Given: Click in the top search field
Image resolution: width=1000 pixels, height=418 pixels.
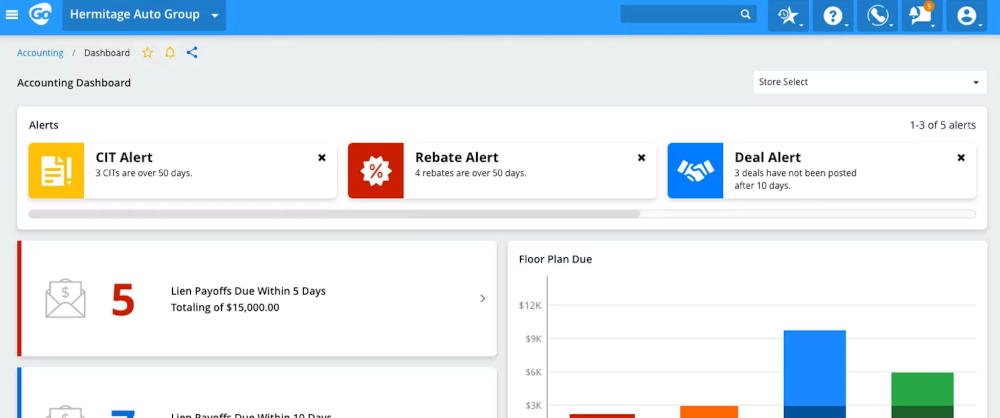Looking at the screenshot, I should 678,15.
